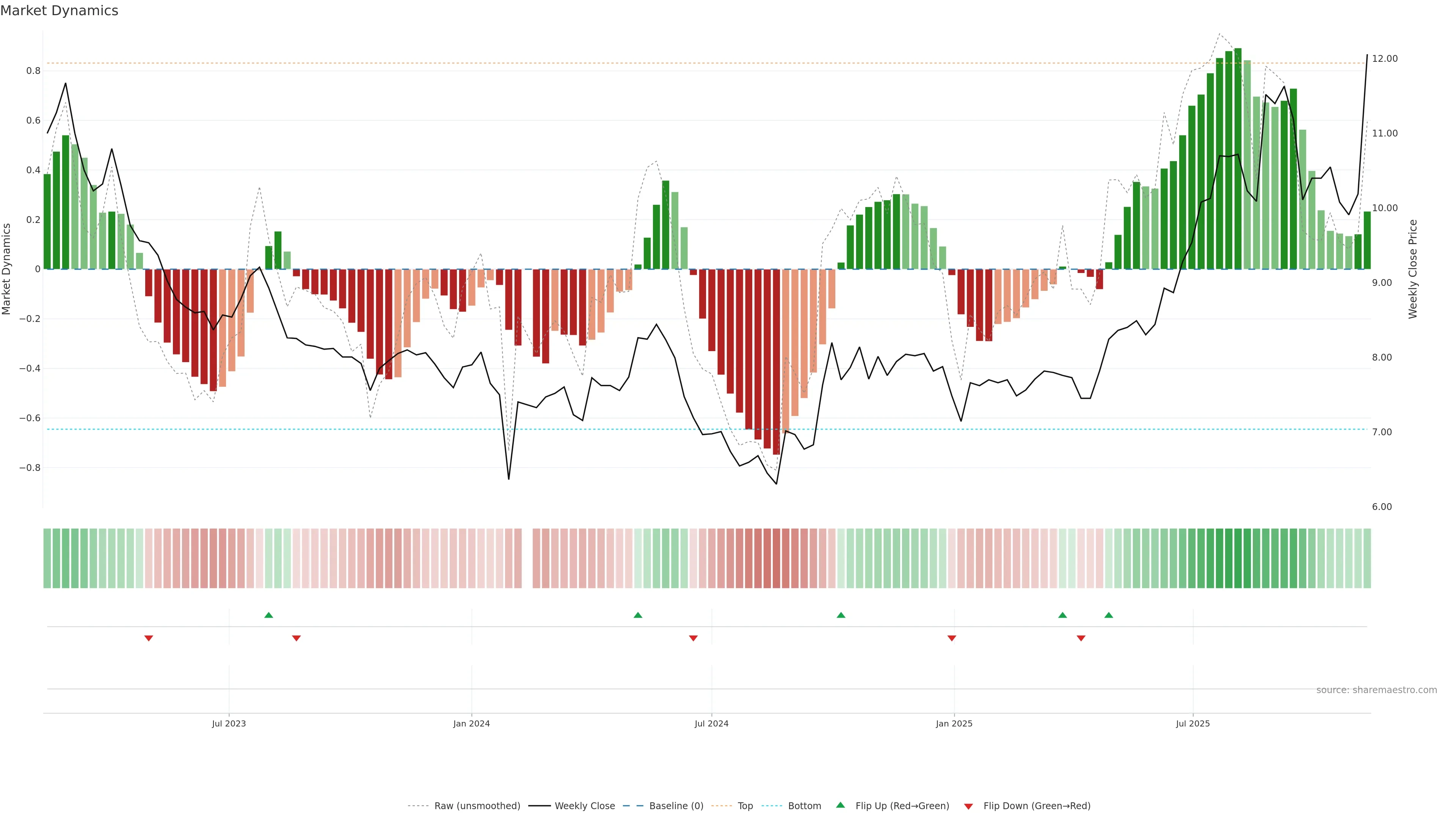Viewport: 1456px width, 819px height.
Task: Click the earliest green flip-up marker after Jul 2023
Action: tap(268, 615)
